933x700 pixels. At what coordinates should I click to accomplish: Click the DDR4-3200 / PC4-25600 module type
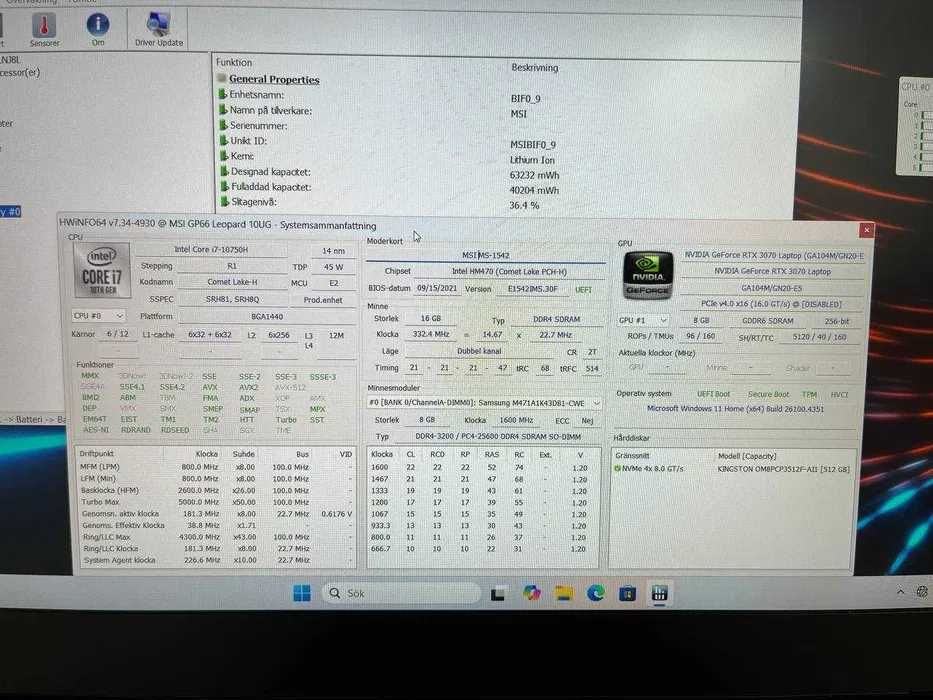click(497, 436)
